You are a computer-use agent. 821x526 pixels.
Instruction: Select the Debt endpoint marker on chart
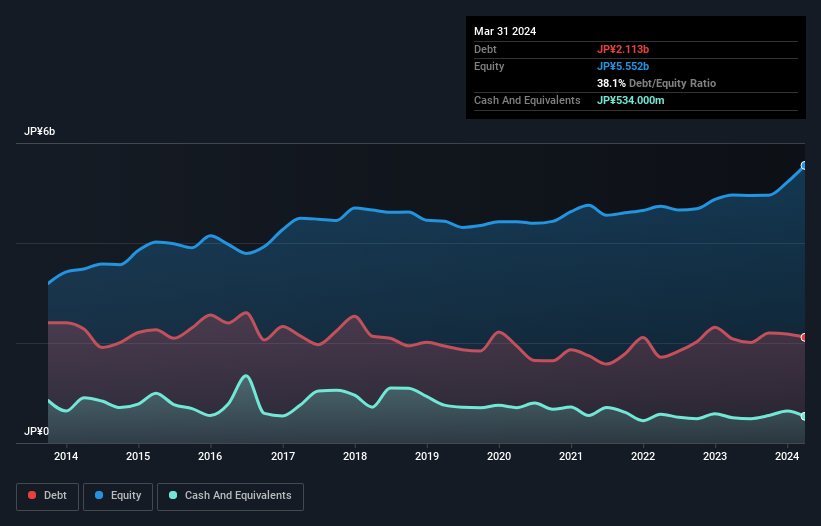click(804, 338)
